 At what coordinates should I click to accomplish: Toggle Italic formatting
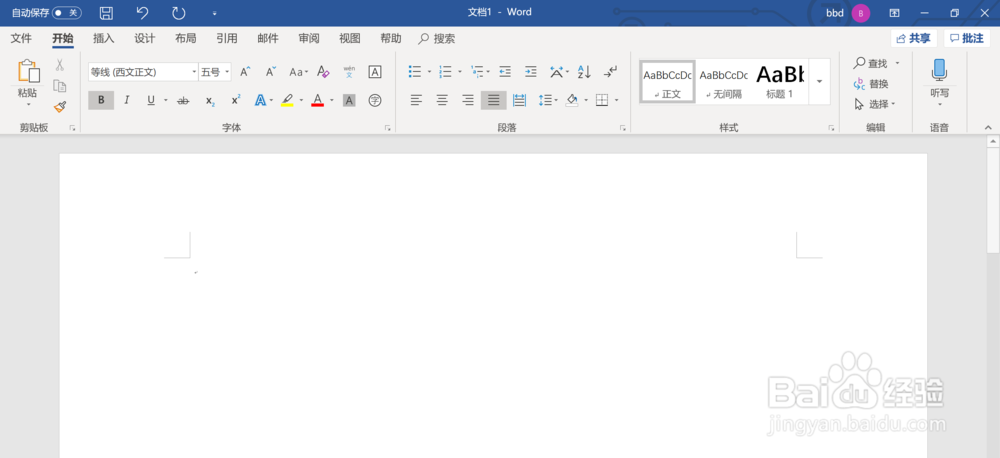[x=126, y=100]
